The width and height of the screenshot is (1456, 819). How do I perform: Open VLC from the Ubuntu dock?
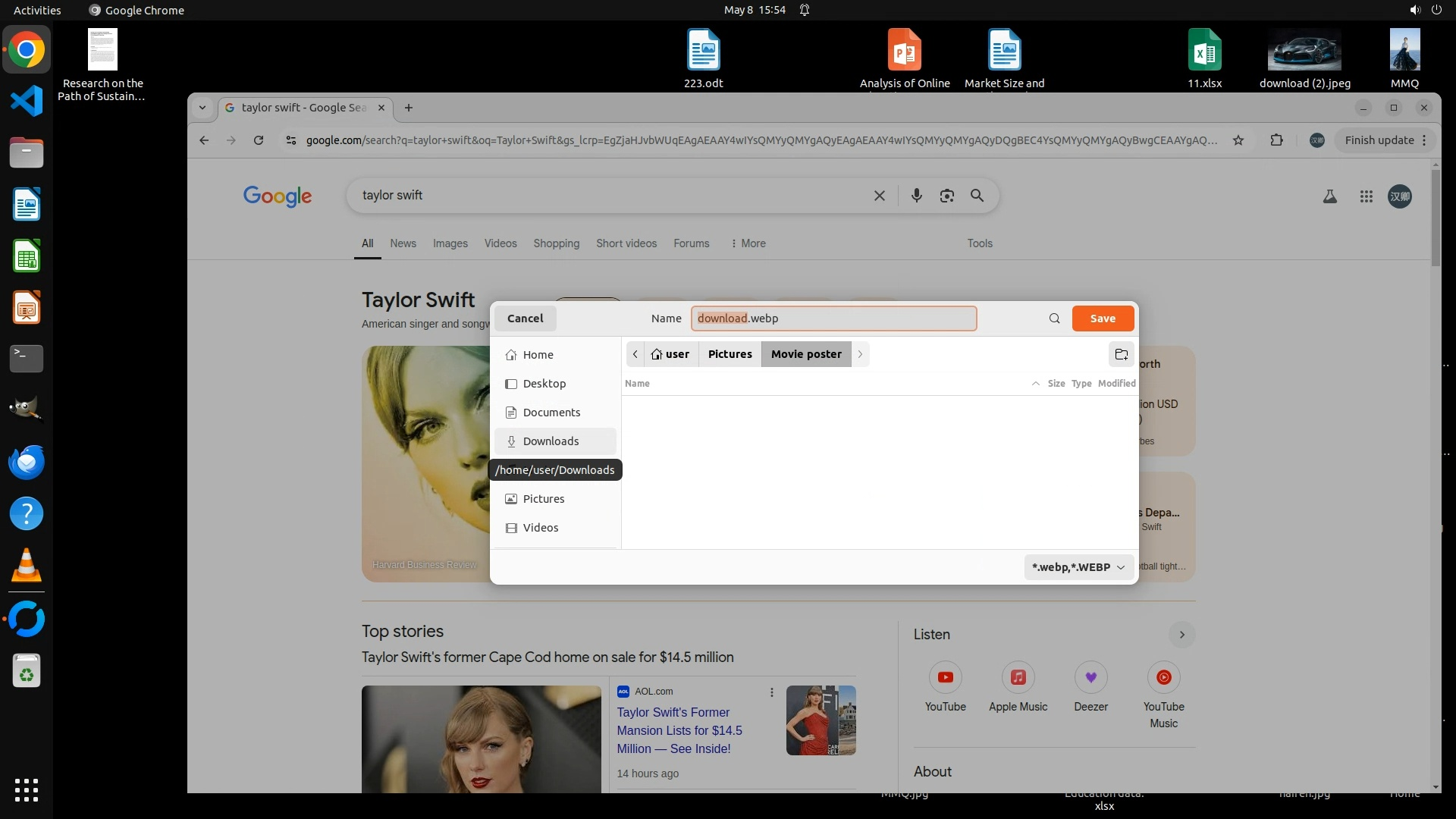27,566
